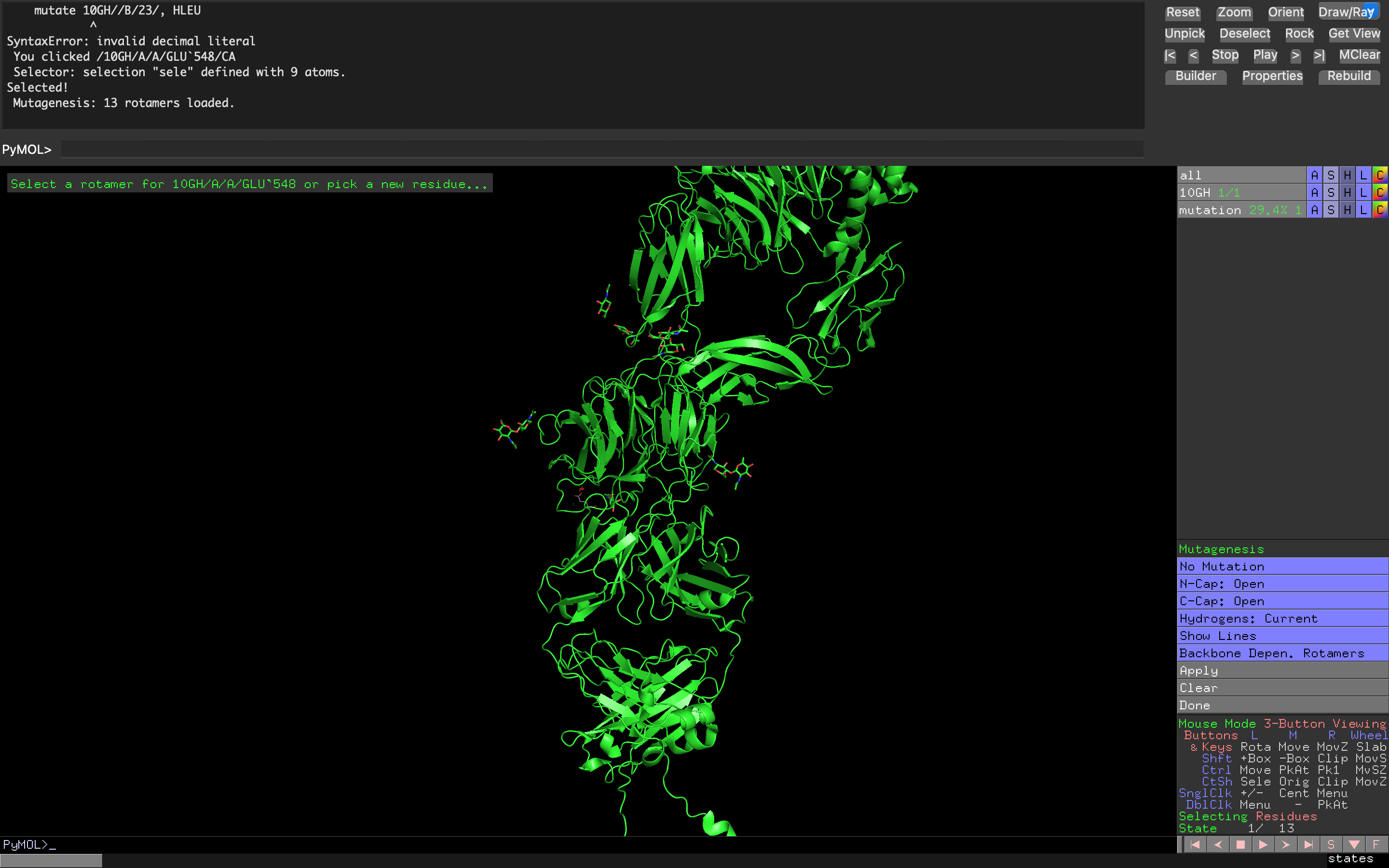Viewport: 1389px width, 868px height.
Task: Open the down-arrow menu in the playback bar
Action: click(x=1354, y=844)
